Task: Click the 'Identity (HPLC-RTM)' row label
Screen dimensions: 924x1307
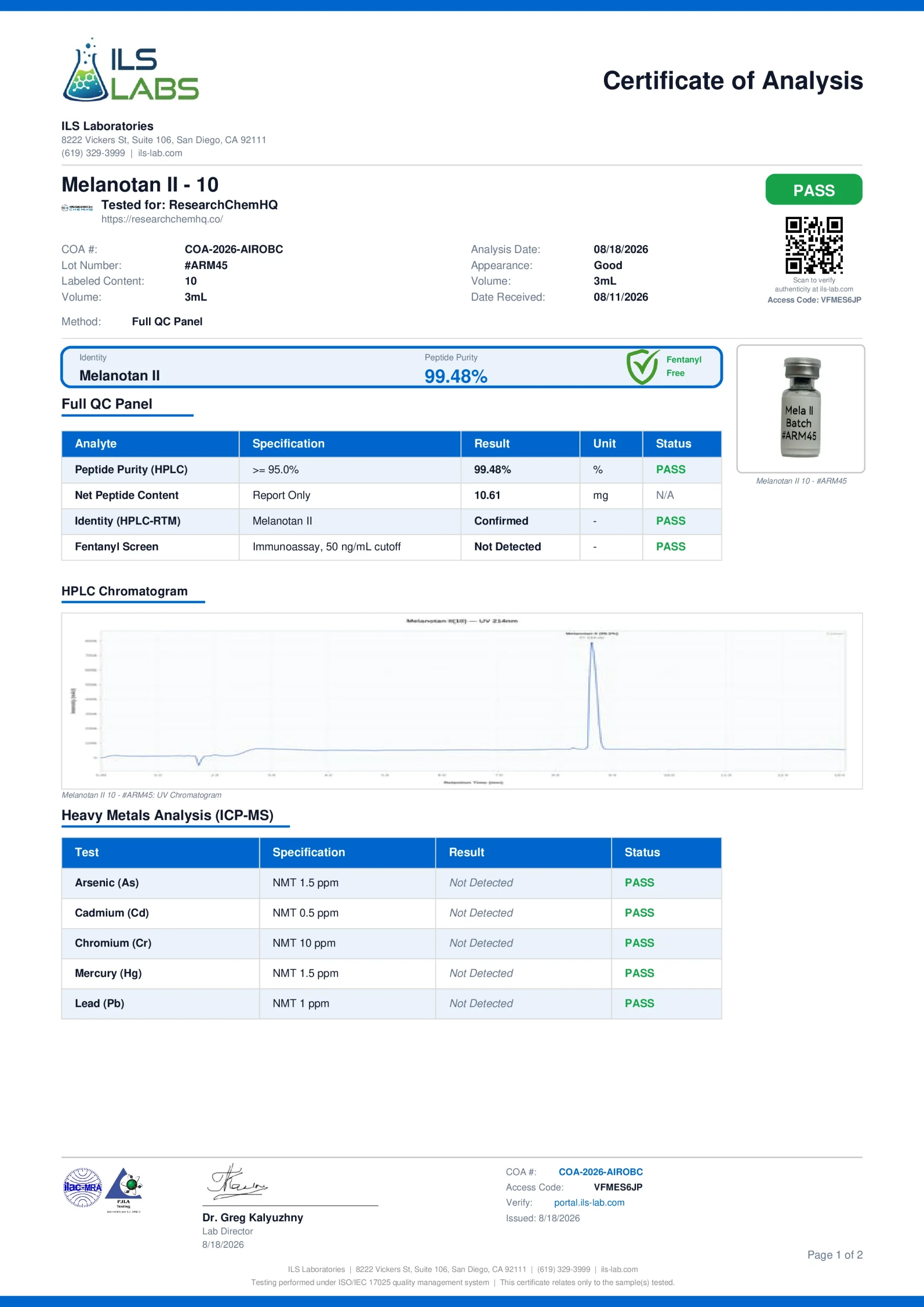Action: [128, 521]
